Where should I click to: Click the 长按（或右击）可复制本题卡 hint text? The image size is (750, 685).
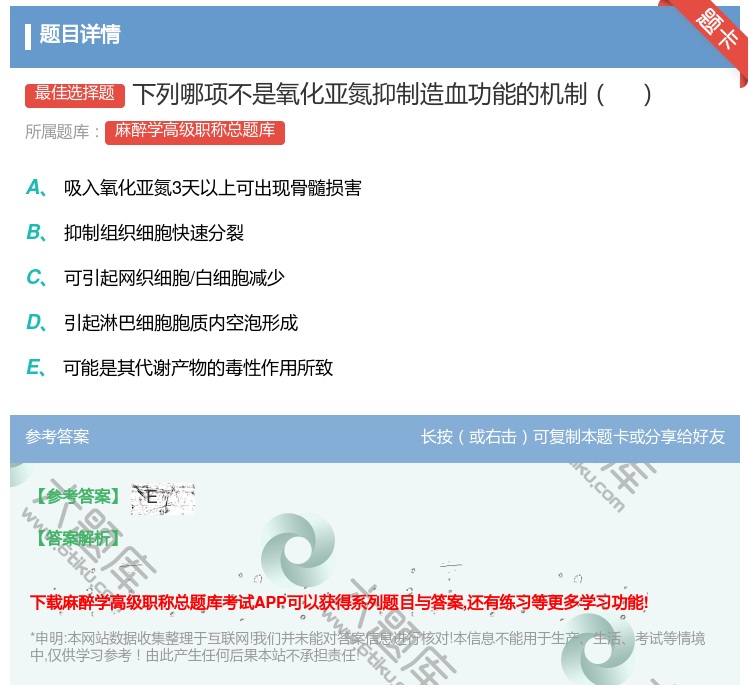tap(573, 436)
